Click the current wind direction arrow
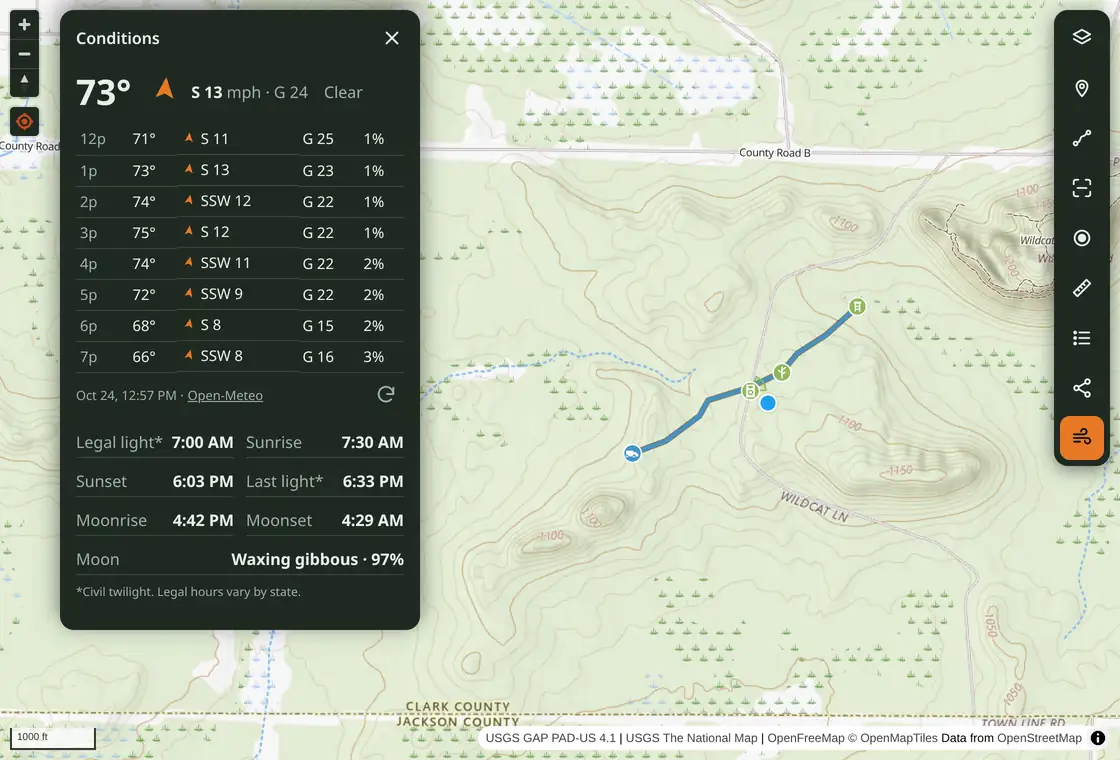This screenshot has height=760, width=1120. pyautogui.click(x=165, y=89)
